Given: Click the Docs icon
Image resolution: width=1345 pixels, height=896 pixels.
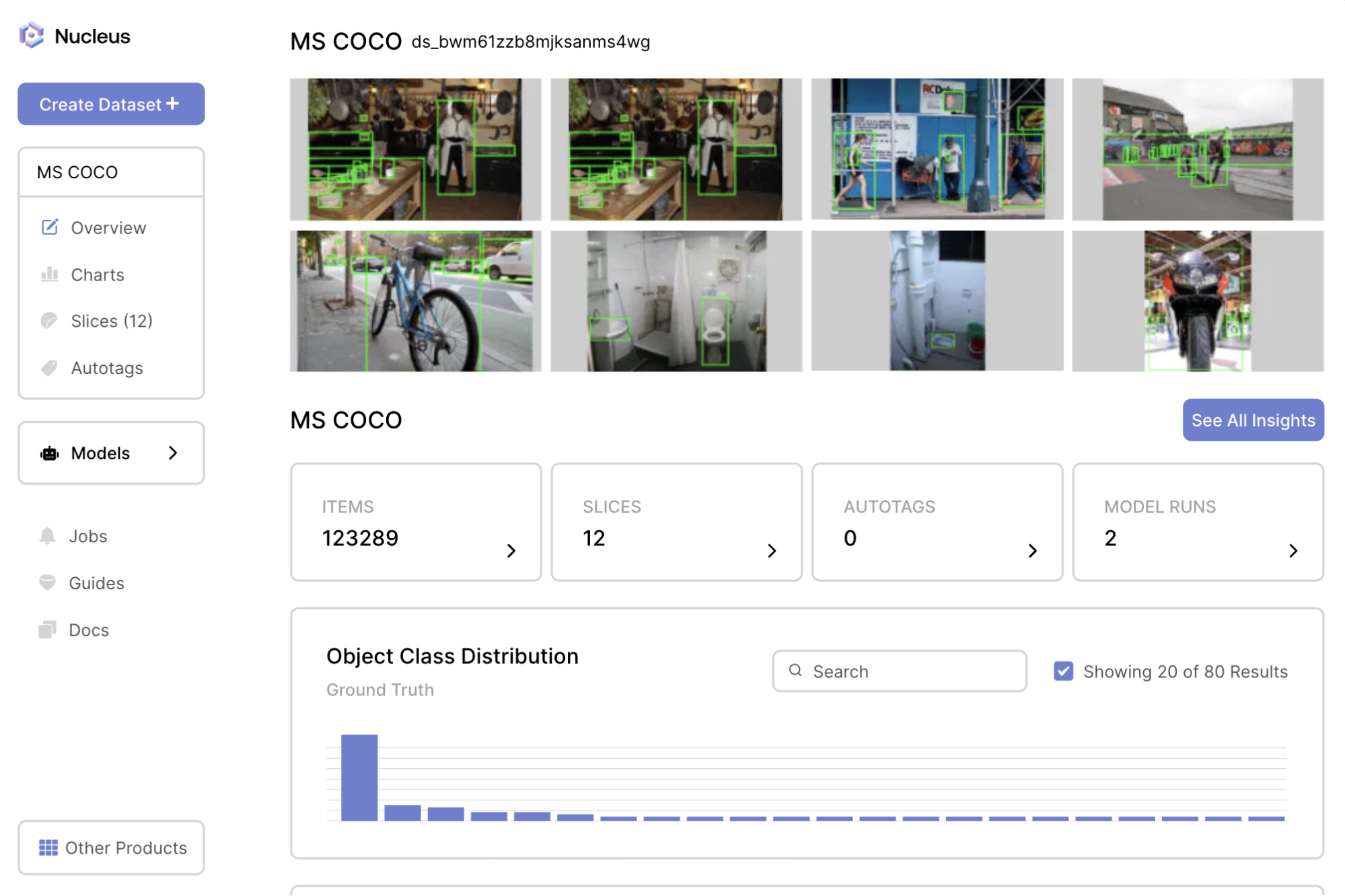Looking at the screenshot, I should coord(47,630).
